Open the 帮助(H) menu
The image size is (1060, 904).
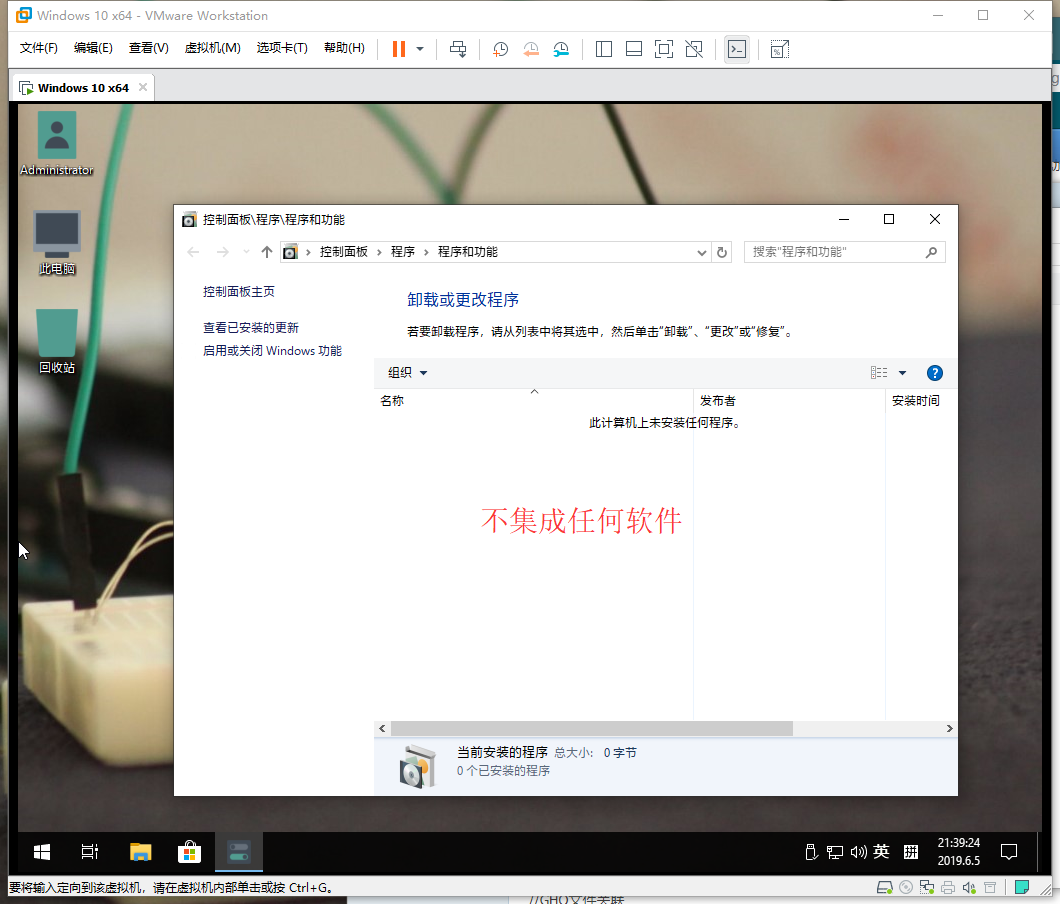[x=344, y=48]
